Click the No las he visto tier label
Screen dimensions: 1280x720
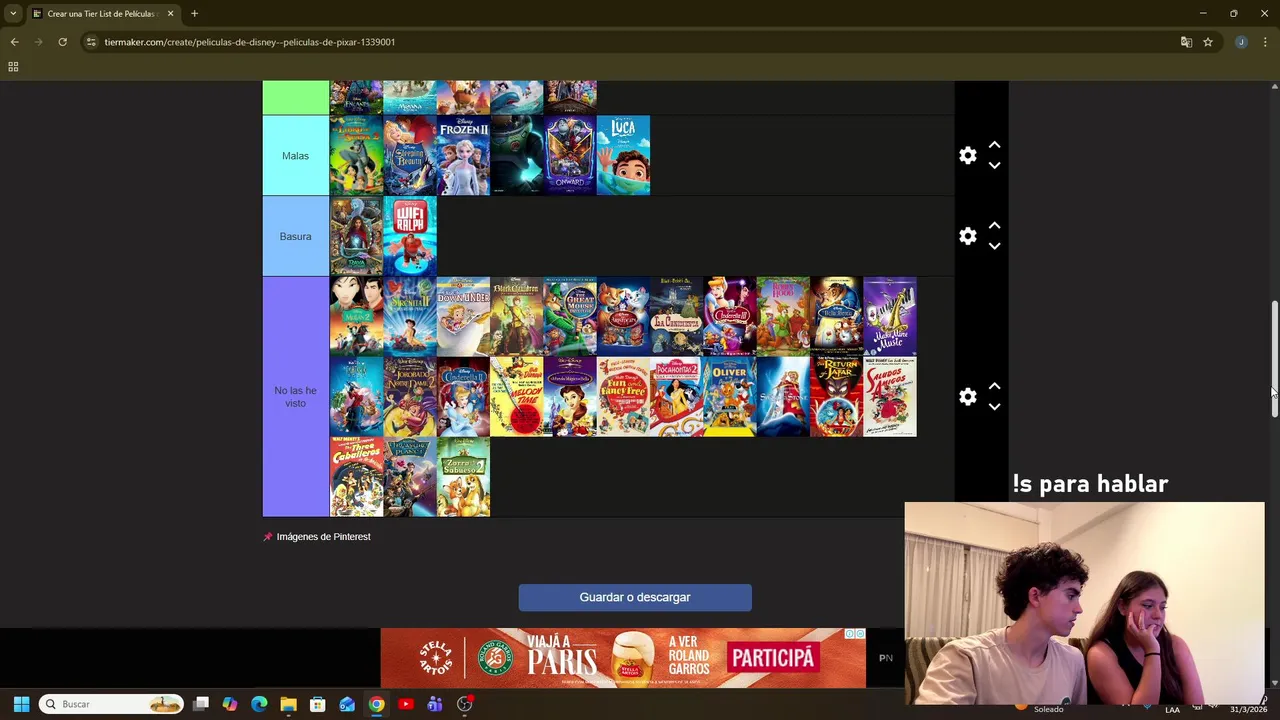pos(295,397)
